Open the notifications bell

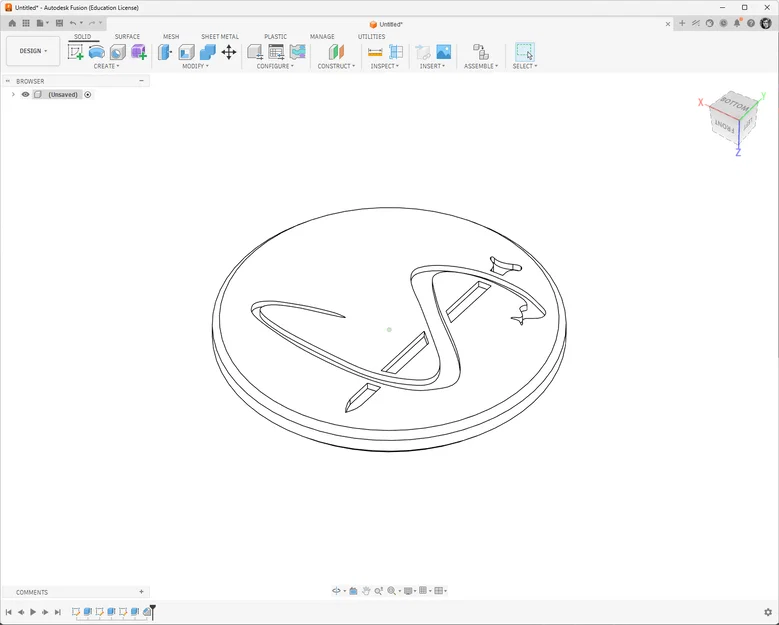(x=737, y=23)
